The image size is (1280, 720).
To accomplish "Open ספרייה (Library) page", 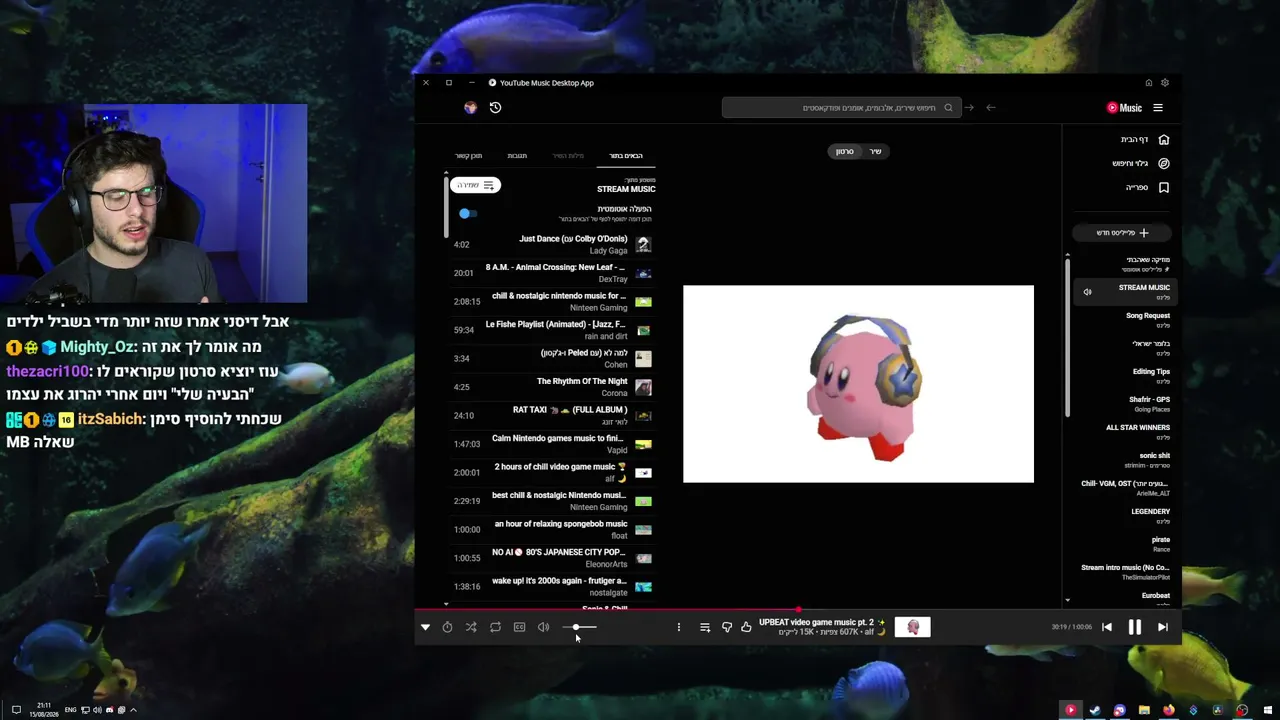I will (1147, 187).
